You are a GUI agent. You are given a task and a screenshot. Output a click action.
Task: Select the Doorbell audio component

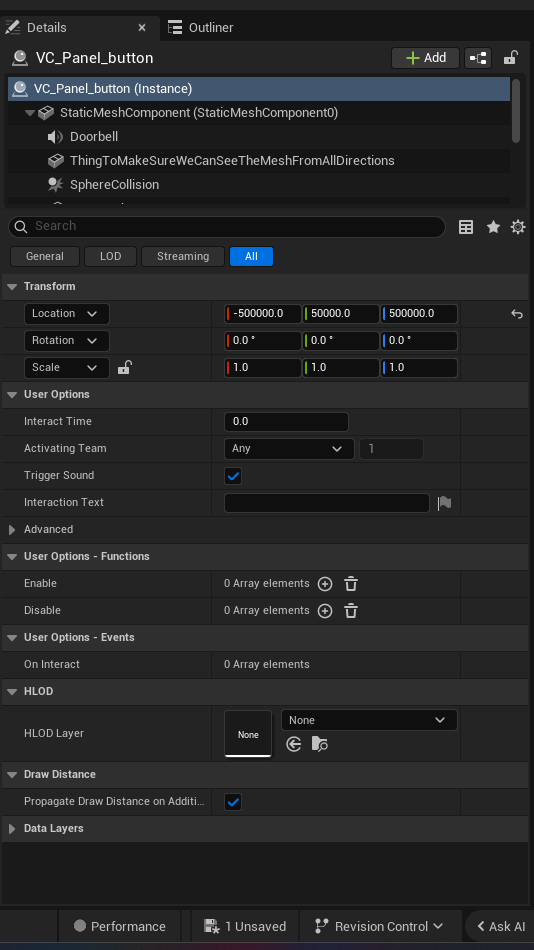(x=94, y=137)
